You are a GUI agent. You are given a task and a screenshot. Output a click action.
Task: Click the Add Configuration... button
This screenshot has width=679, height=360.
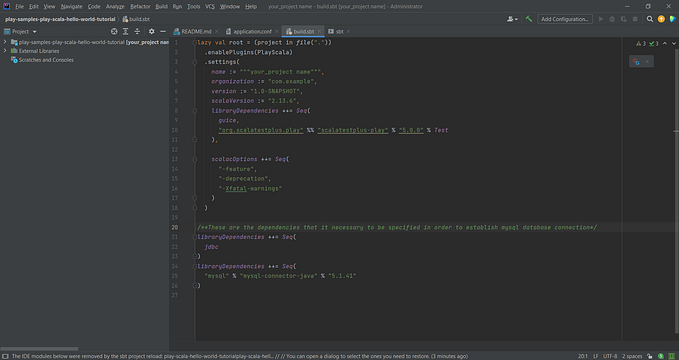[x=565, y=19]
